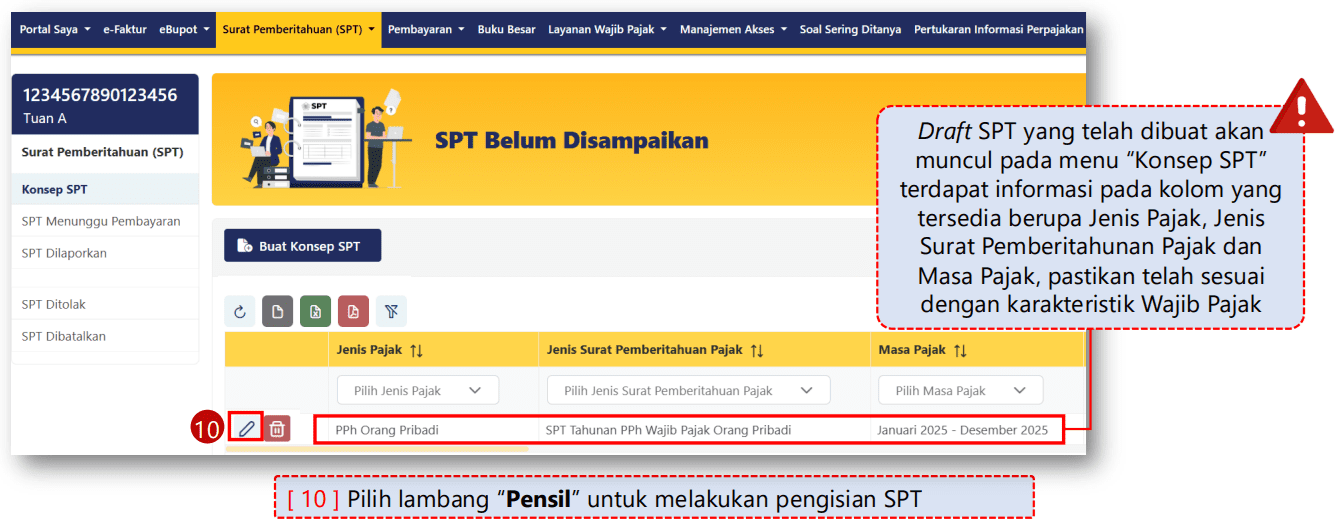Open the Buku Besar menu item

pos(506,30)
